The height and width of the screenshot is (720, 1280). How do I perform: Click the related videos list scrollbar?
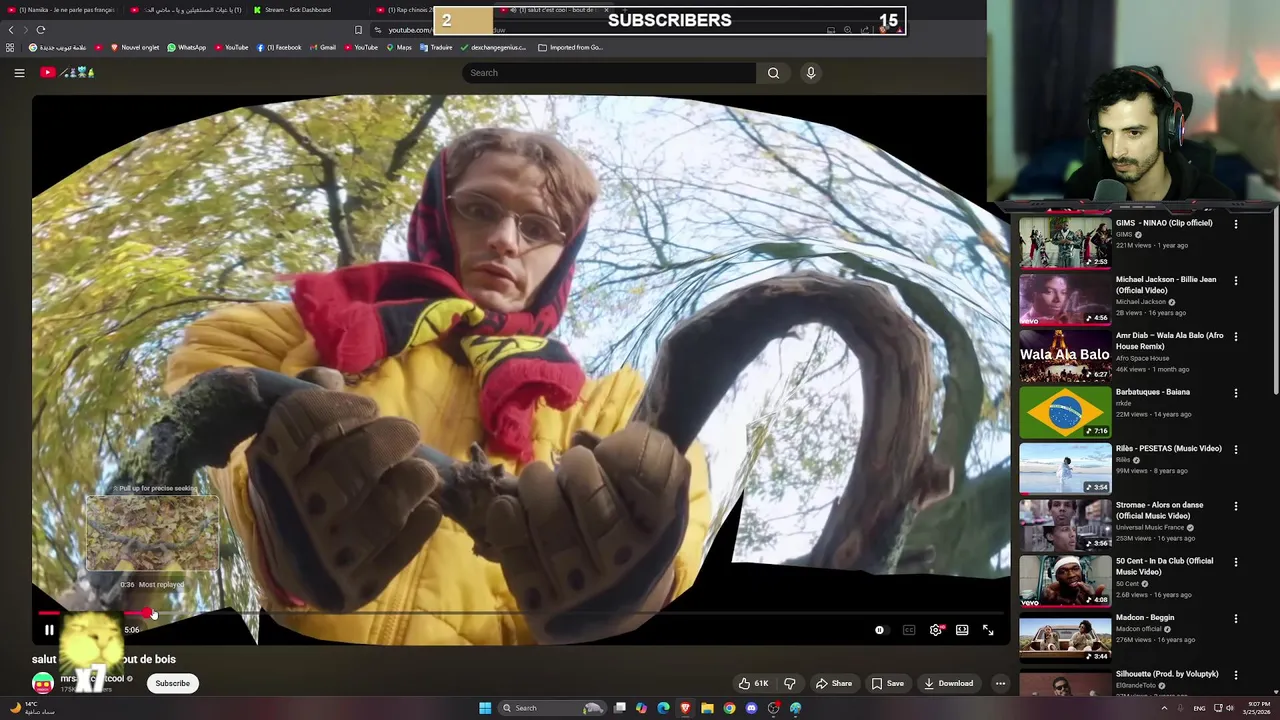point(1276,305)
